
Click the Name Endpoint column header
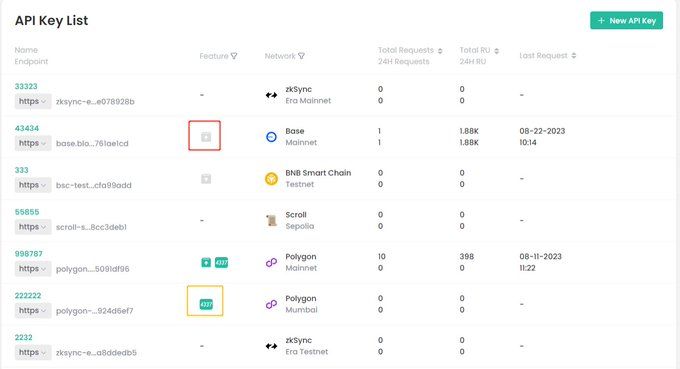pos(31,56)
